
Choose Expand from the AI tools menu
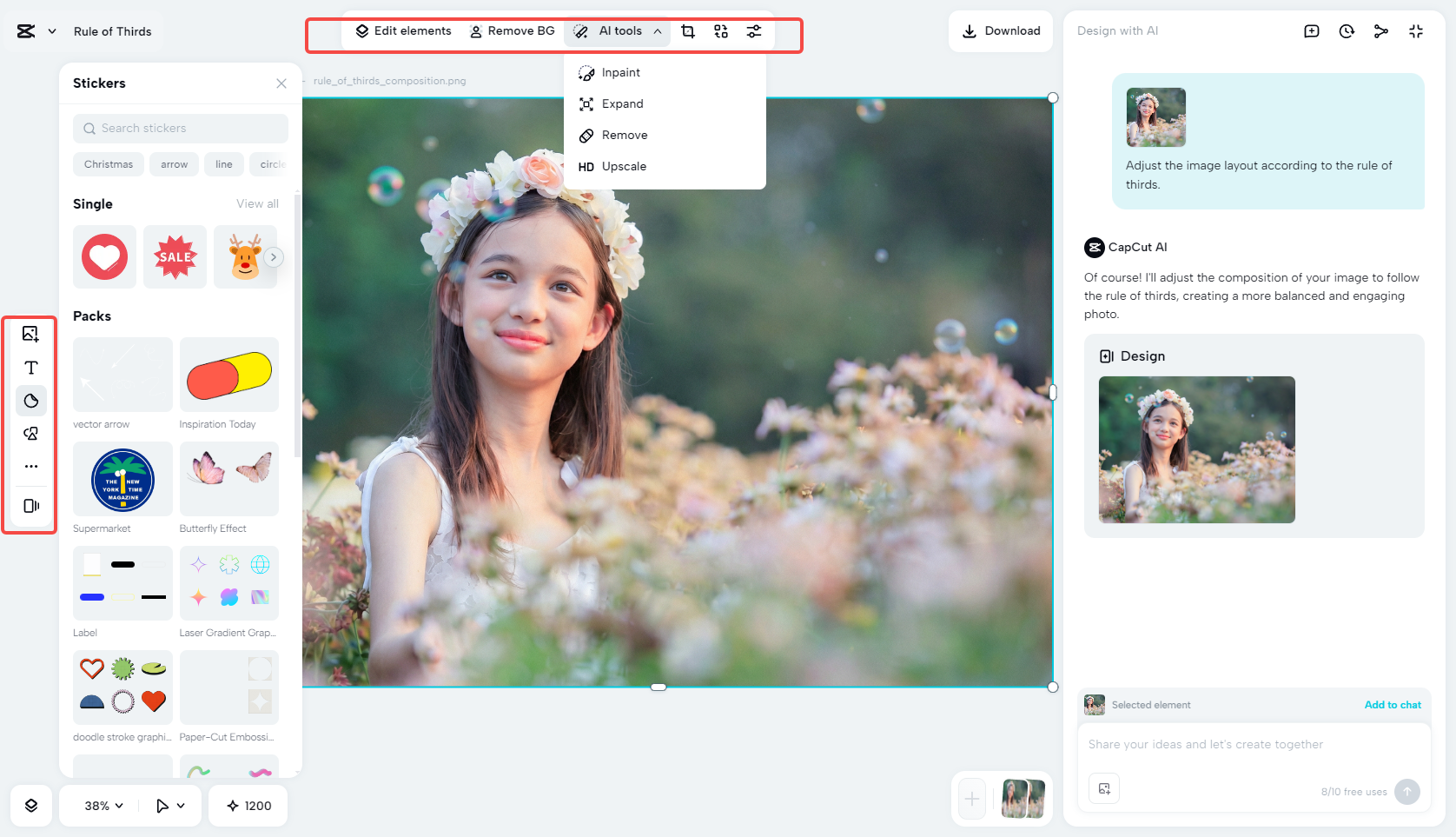point(665,104)
